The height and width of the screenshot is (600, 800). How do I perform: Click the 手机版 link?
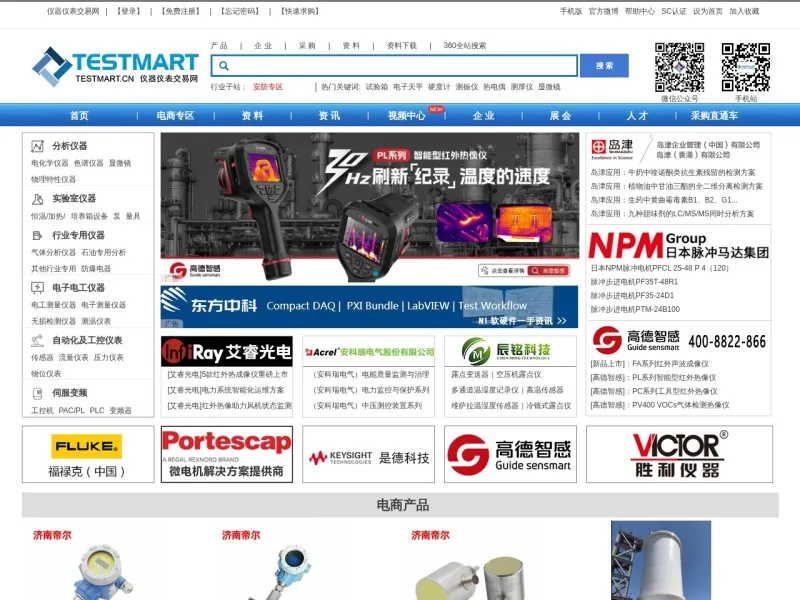[571, 11]
